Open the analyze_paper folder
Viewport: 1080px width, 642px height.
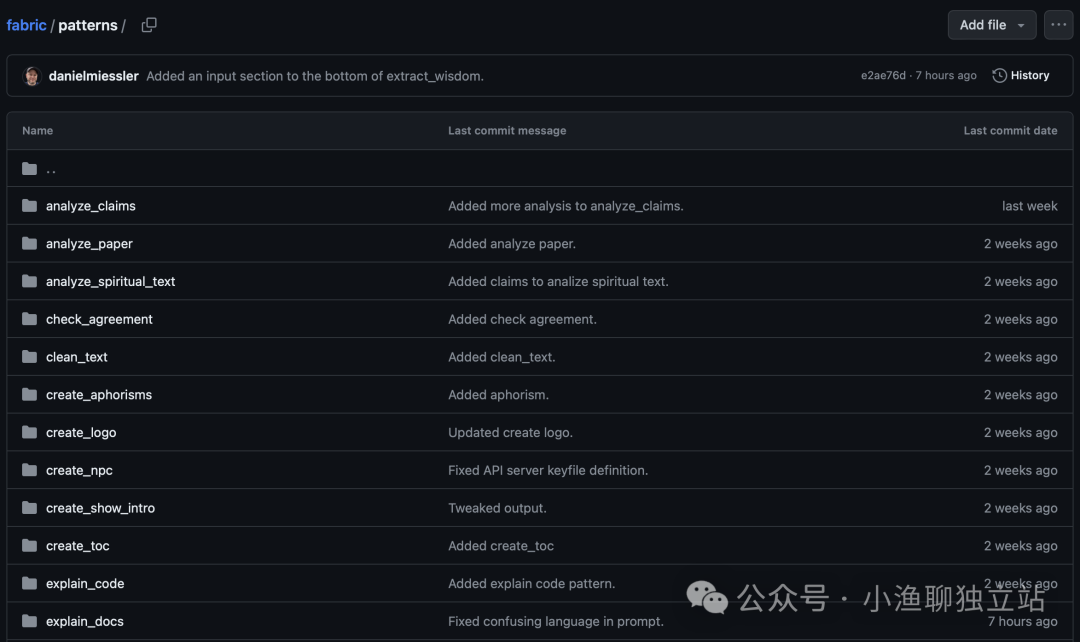(90, 244)
